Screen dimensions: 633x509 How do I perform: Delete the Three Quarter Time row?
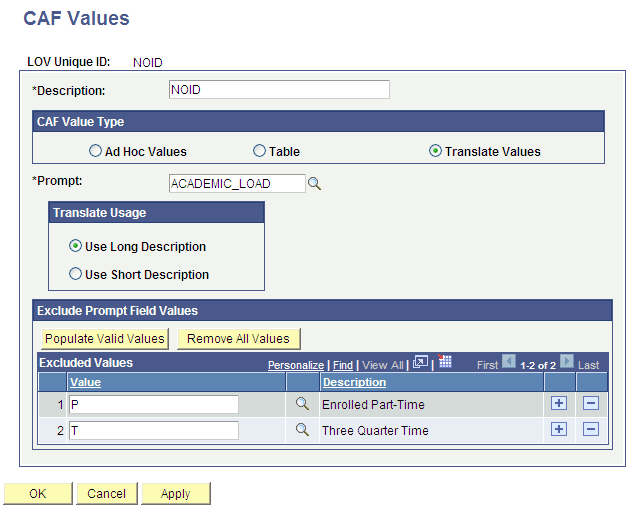pos(591,429)
